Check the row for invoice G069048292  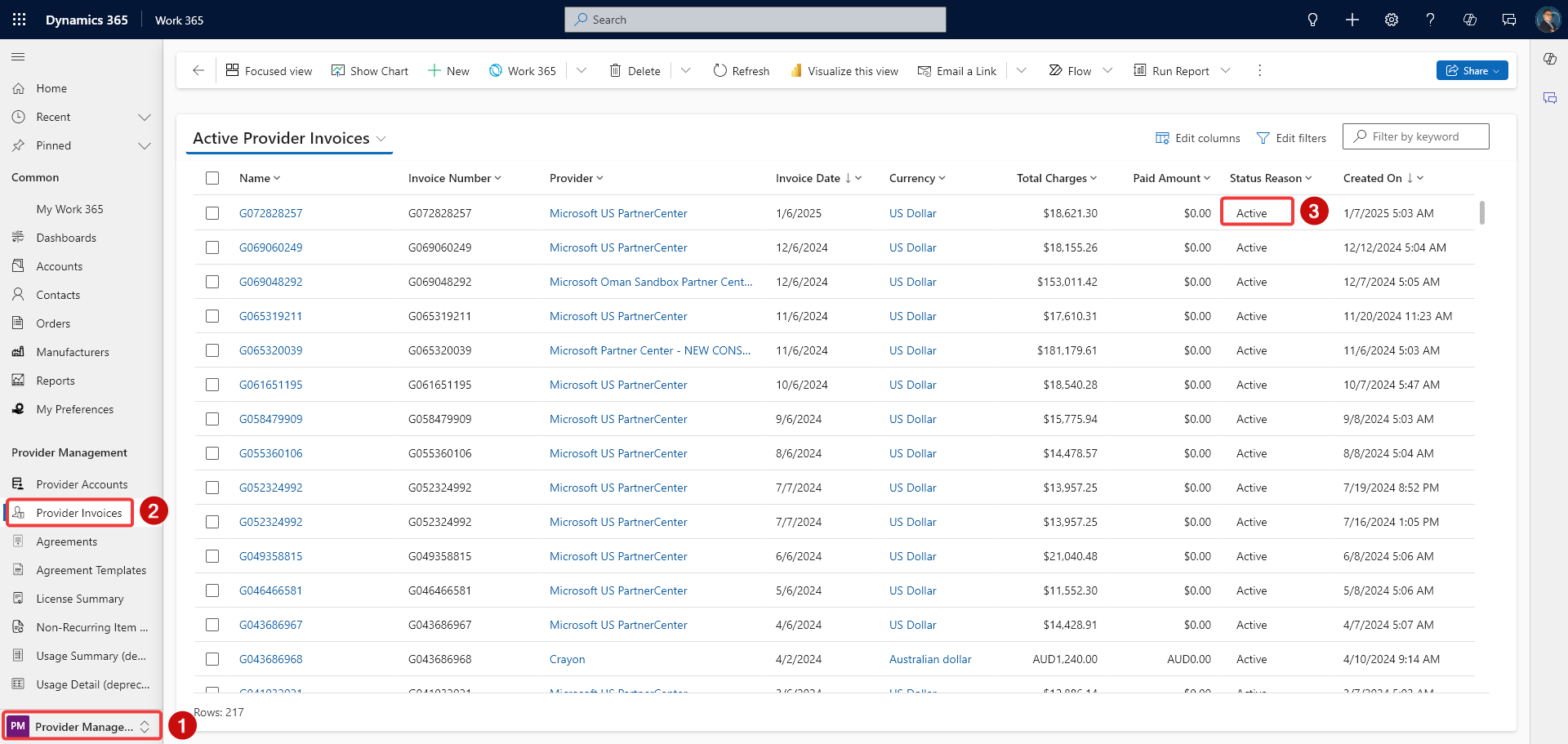point(212,282)
